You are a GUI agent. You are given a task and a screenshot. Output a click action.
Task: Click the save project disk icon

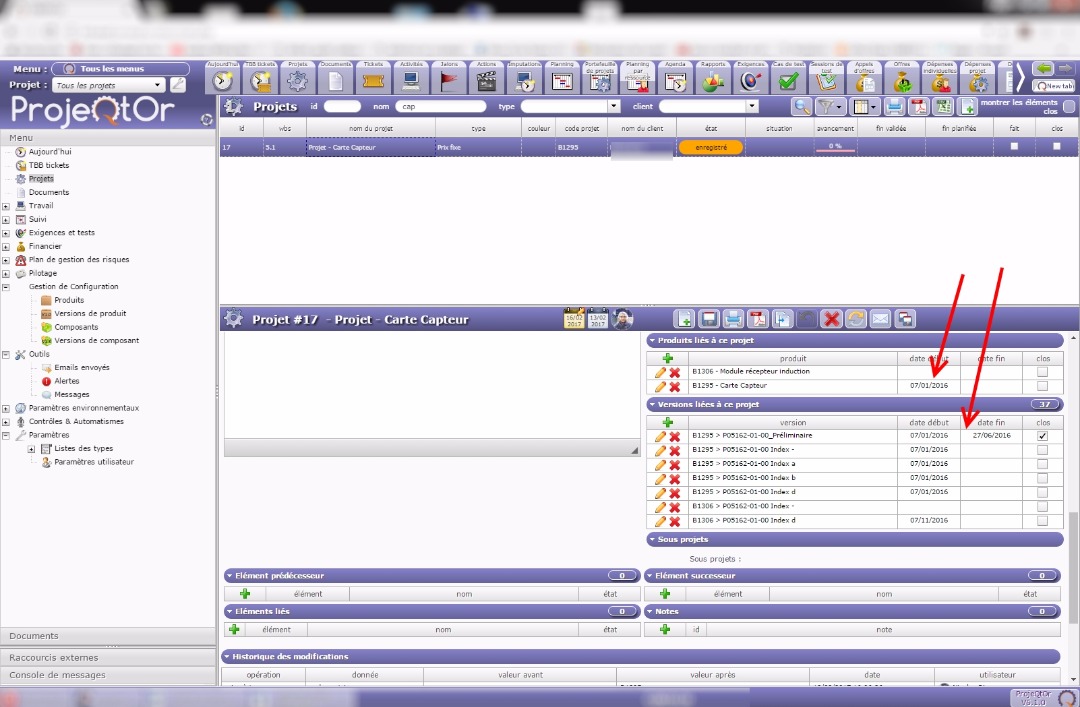coord(709,319)
